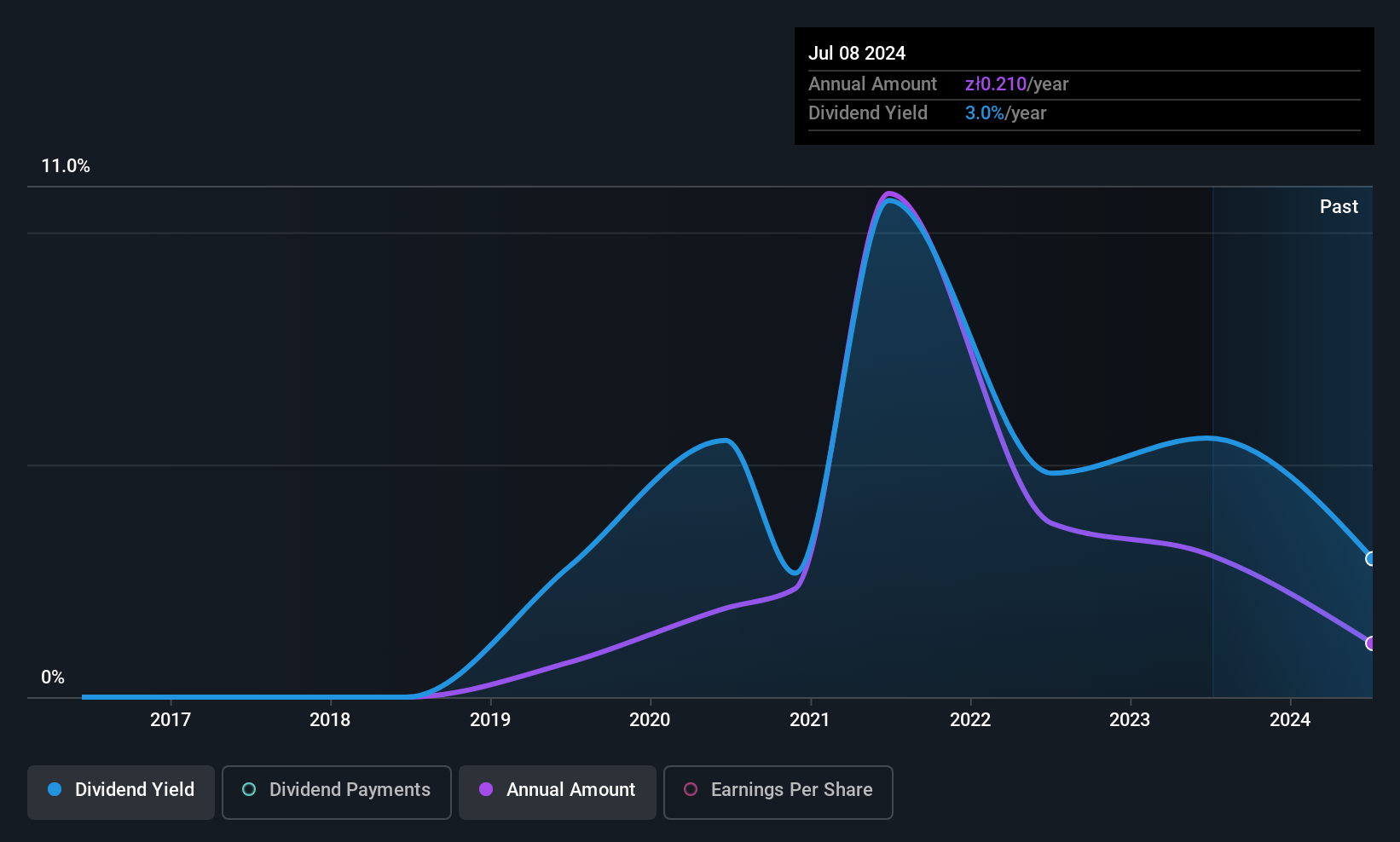Click the purple Annual Amount endpoint marker
The width and height of the screenshot is (1400, 842).
point(1371,643)
